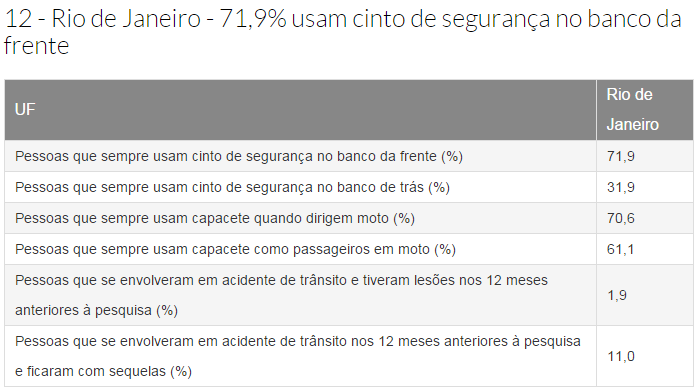Viewport: 700px width, 391px height.
Task: Select the Rio de Janeiro column header
Action: tap(645, 110)
